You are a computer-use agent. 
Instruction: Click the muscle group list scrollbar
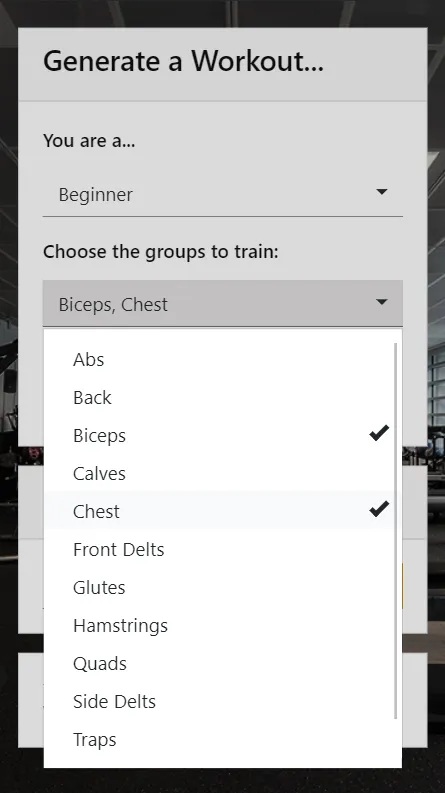[x=395, y=531]
